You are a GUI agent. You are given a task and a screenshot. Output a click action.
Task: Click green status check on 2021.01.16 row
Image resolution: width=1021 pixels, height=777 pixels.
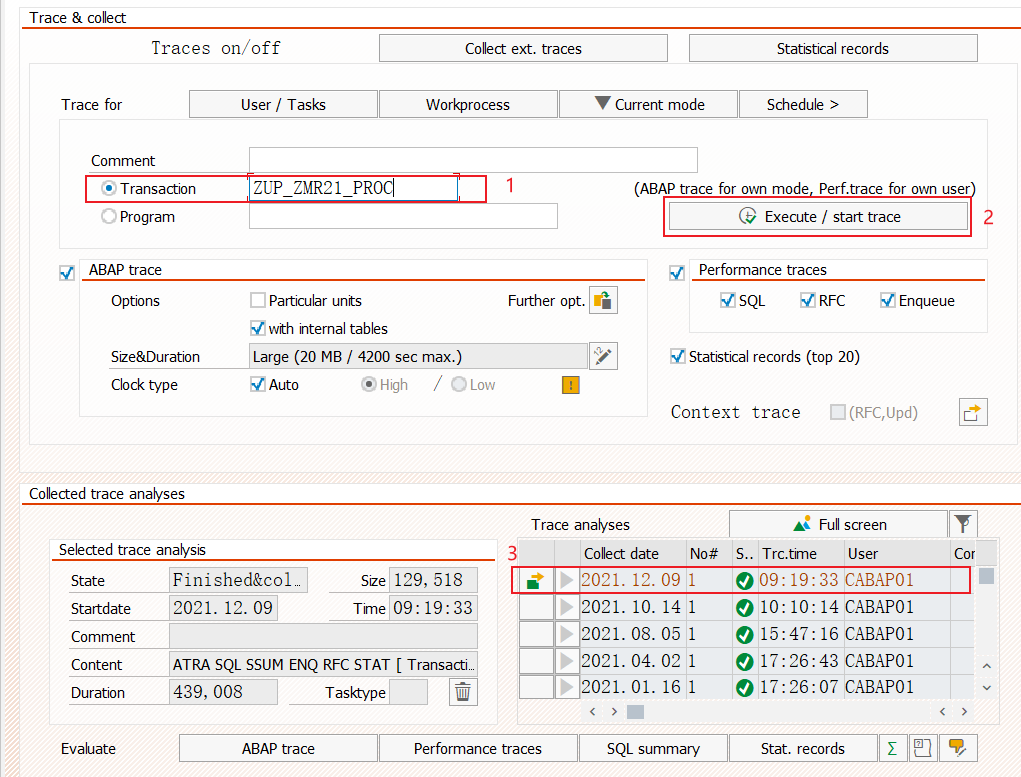tap(744, 688)
